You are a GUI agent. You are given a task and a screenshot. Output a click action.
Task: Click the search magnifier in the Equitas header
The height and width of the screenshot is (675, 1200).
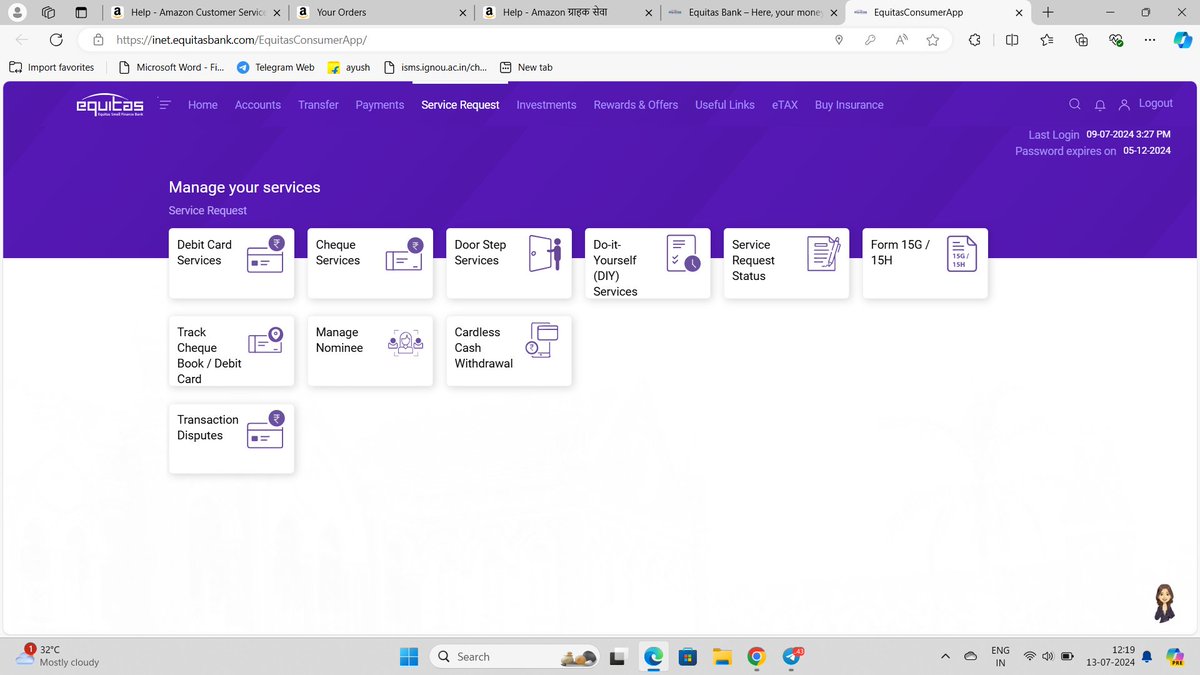click(x=1075, y=104)
